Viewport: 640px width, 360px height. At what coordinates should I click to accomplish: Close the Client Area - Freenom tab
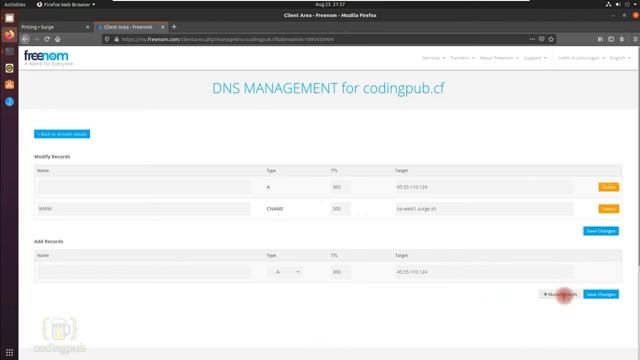tap(162, 27)
